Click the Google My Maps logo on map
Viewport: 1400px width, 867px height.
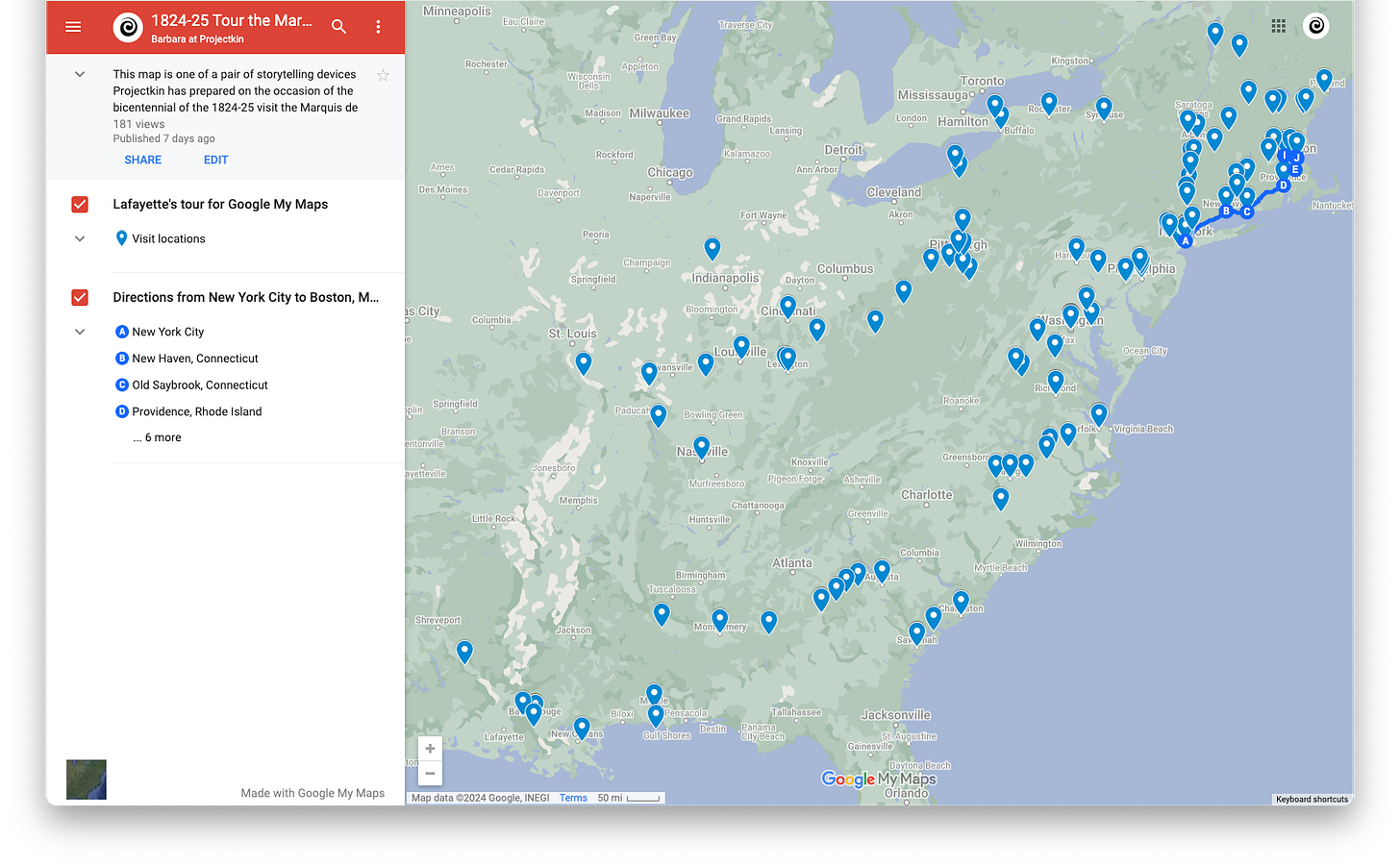[x=878, y=779]
